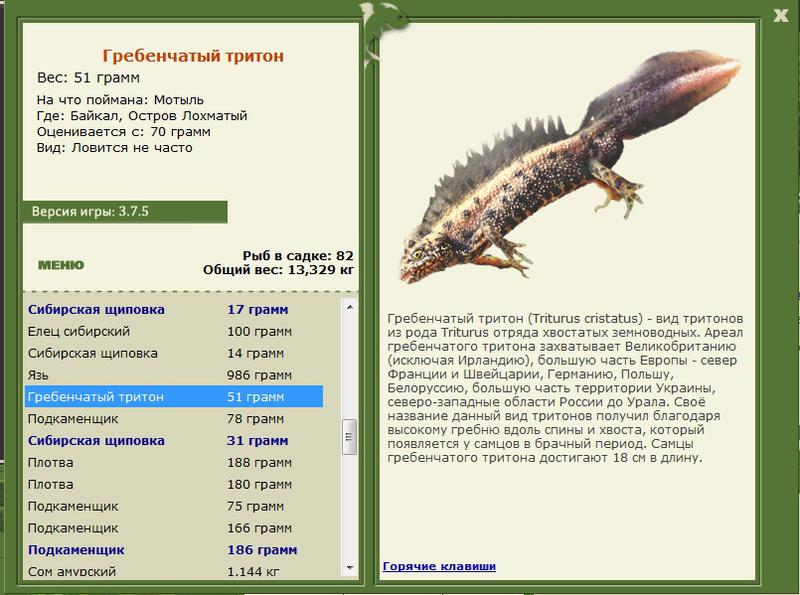
Task: Select the Плотва 188 грамм row
Action: click(x=174, y=462)
